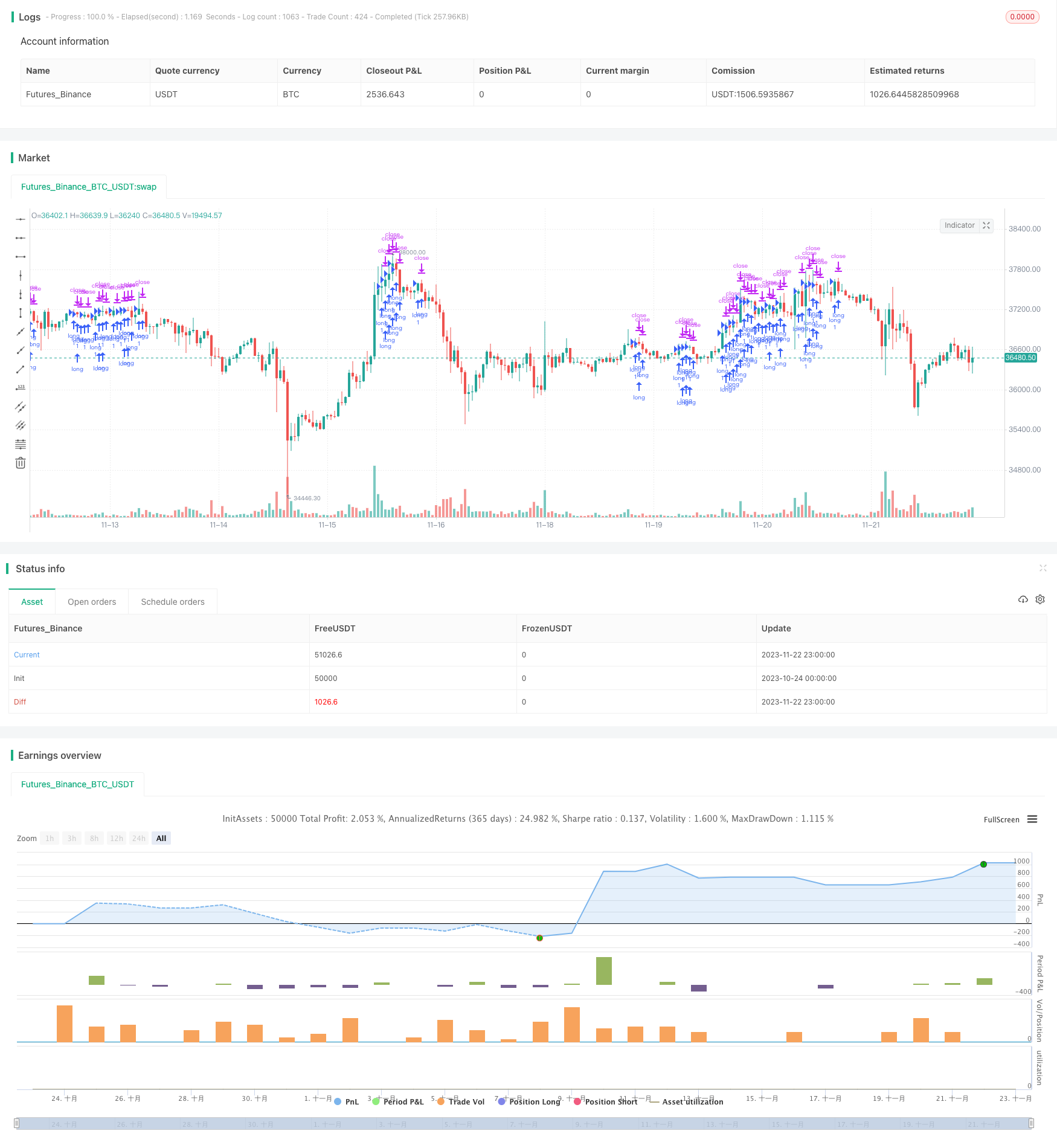Set earnings chart zoom to 3h
This screenshot has width=1057, height=1148.
point(72,838)
